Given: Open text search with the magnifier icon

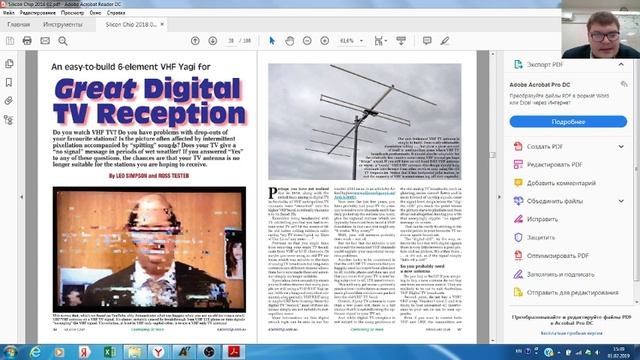Looking at the screenshot, I should pyautogui.click(x=63, y=41).
